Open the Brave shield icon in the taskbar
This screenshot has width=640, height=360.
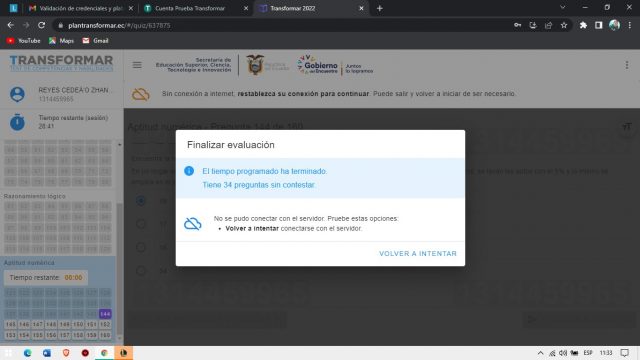pyautogui.click(x=66, y=353)
